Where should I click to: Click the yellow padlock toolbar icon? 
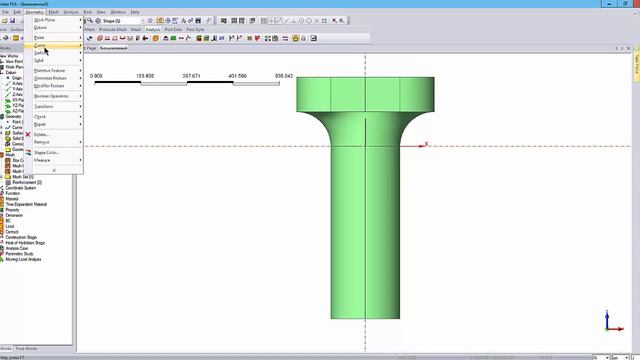296,38
